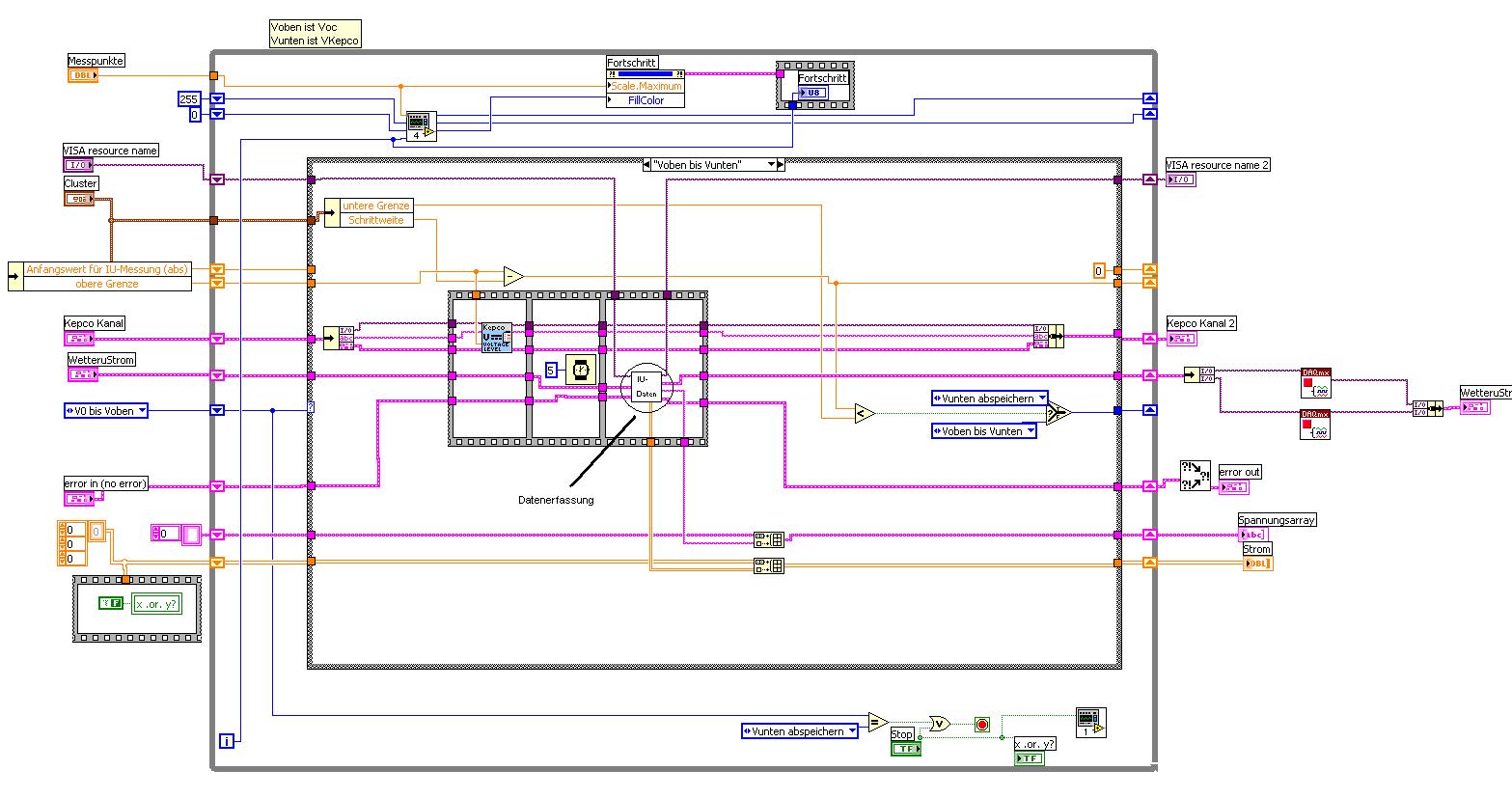The width and height of the screenshot is (1512, 798).
Task: Select the lower DAQmx node
Action: [1315, 426]
